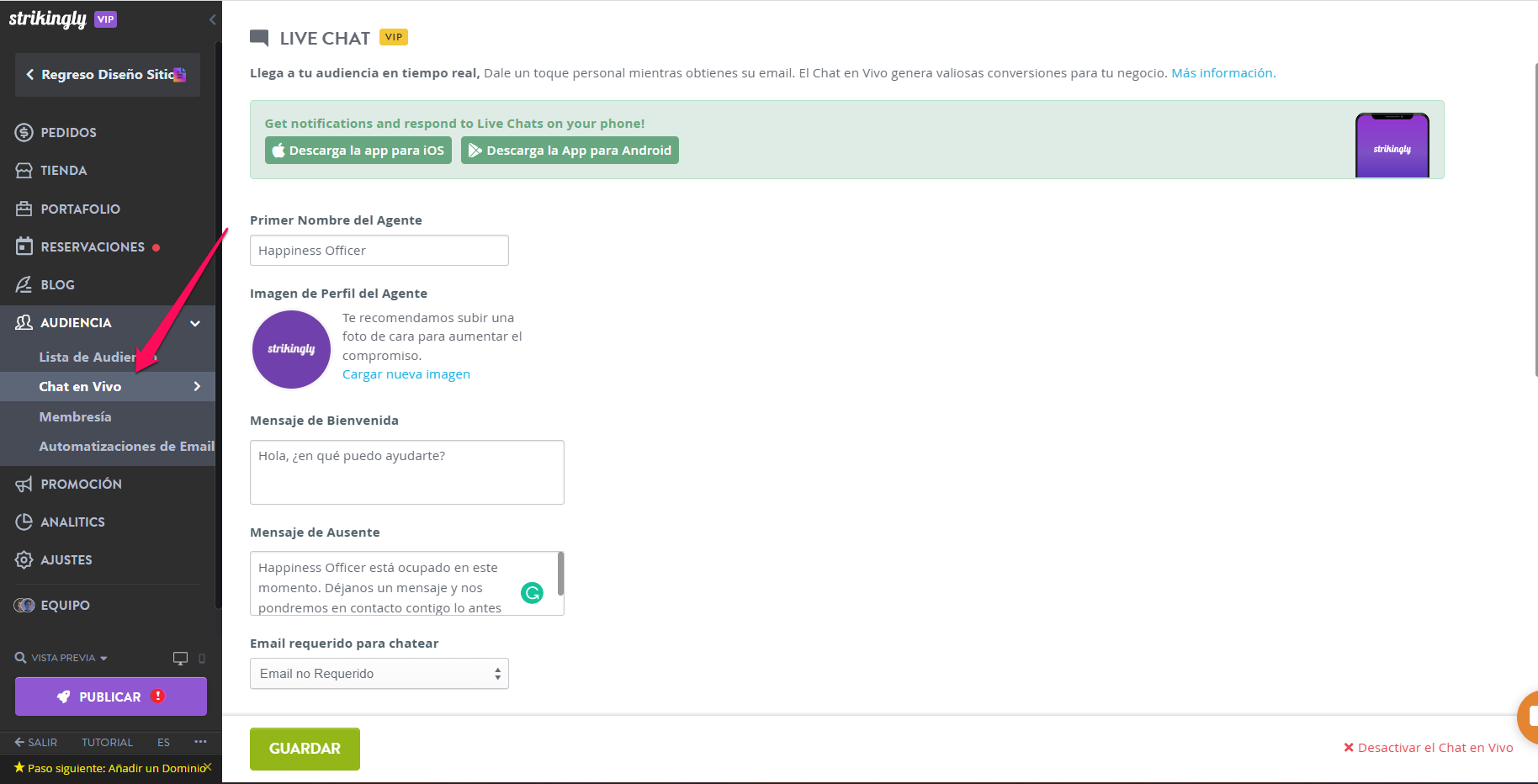Click the Blog pen icon

pyautogui.click(x=24, y=284)
